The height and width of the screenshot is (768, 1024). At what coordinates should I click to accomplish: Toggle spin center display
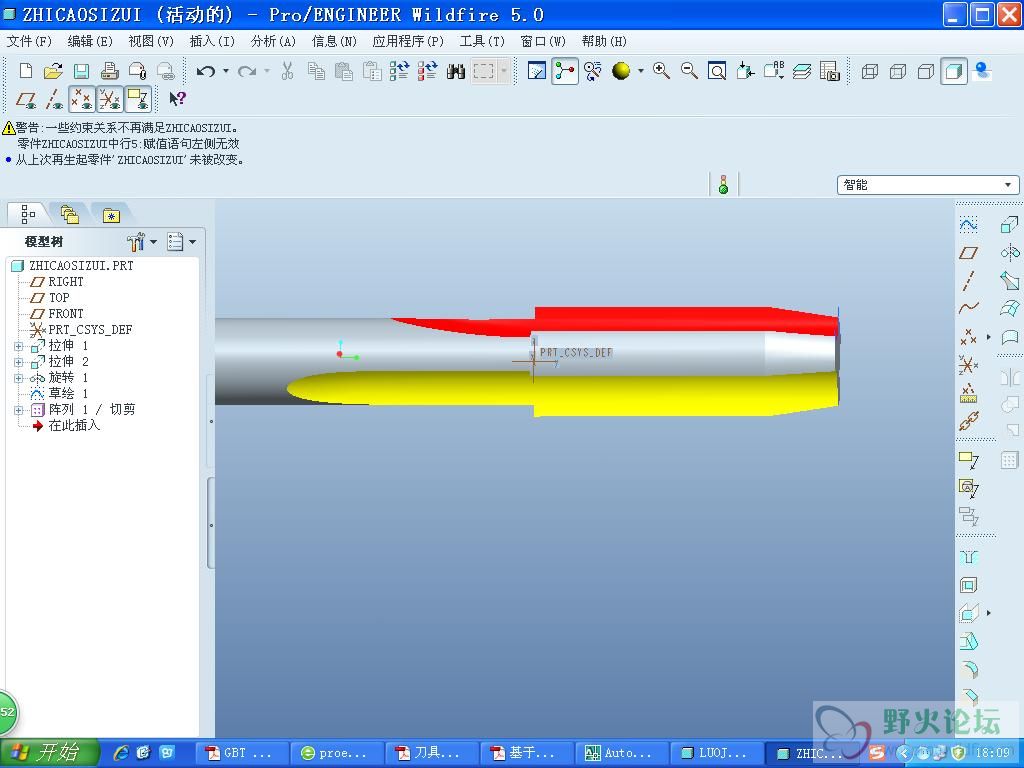565,71
